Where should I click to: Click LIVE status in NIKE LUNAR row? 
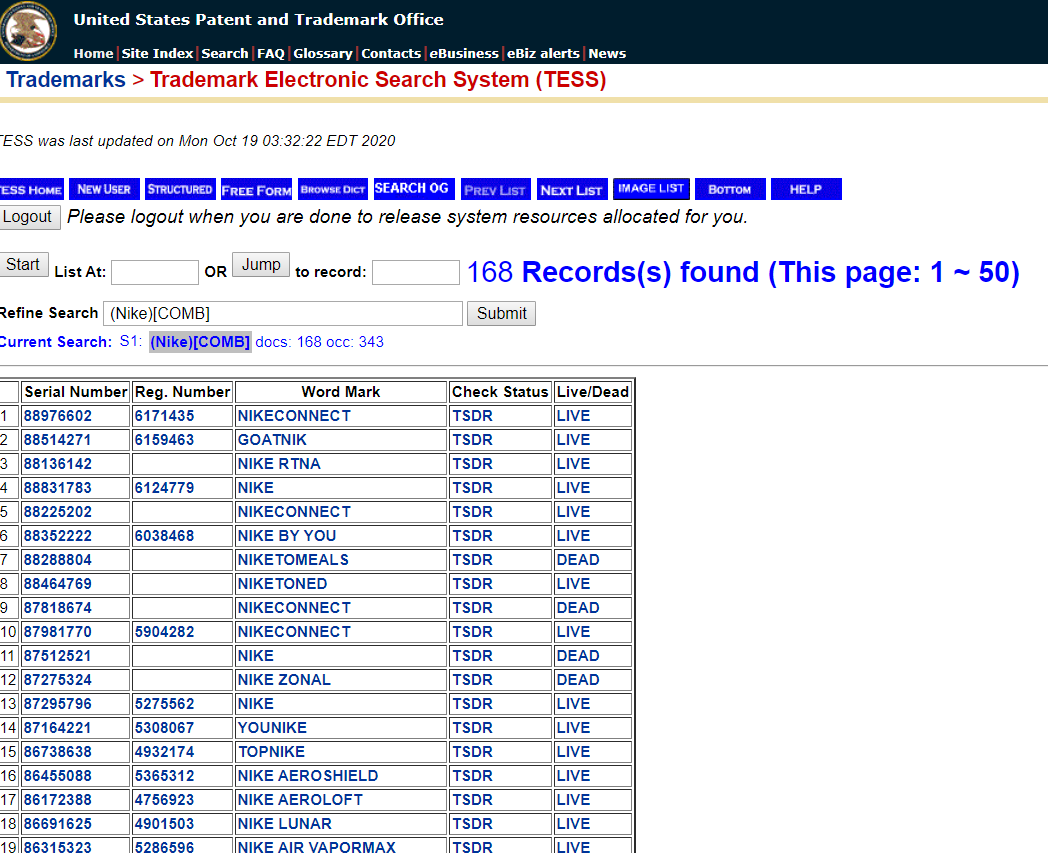573,825
